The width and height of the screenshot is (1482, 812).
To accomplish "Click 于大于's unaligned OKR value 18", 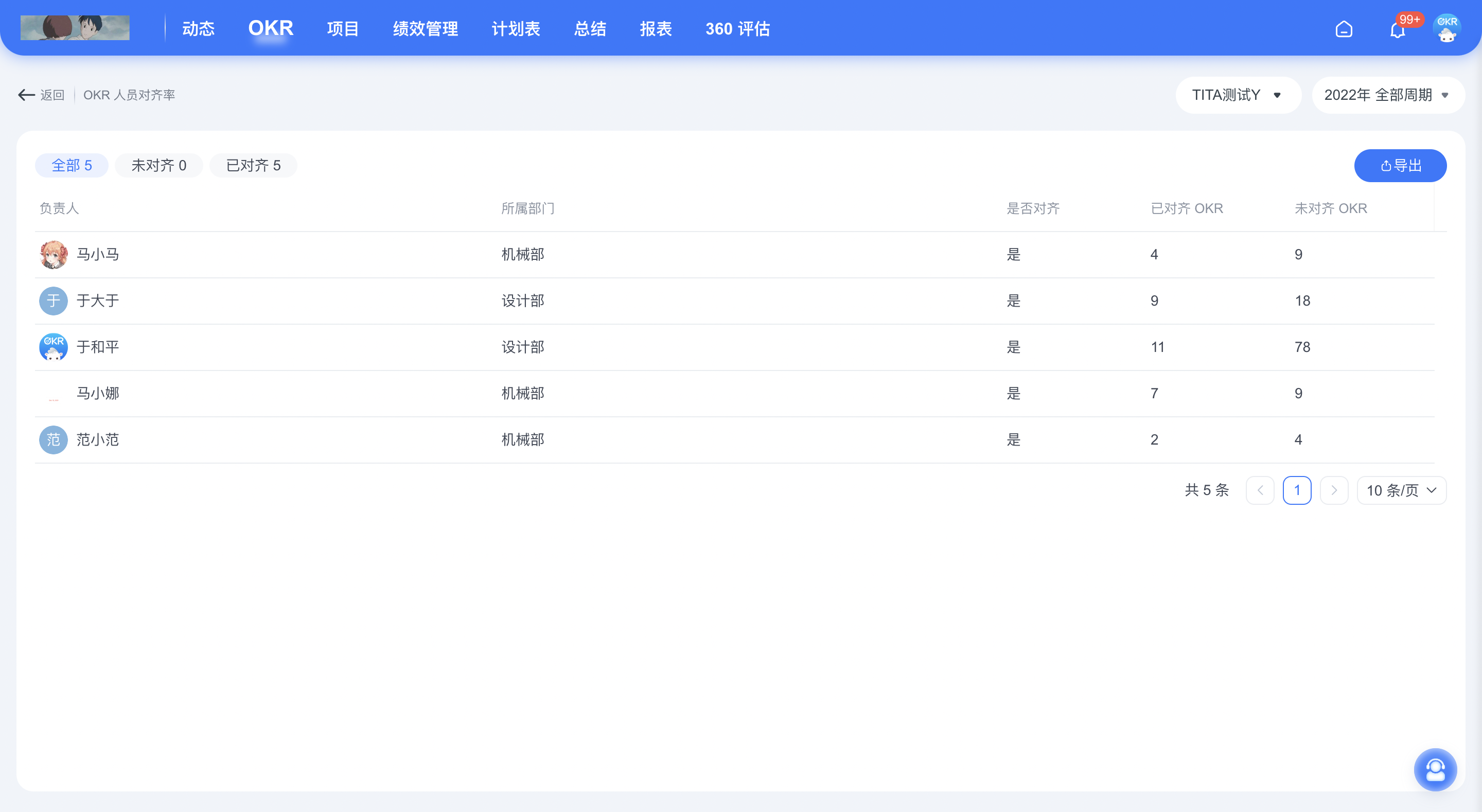I will click(x=1302, y=301).
